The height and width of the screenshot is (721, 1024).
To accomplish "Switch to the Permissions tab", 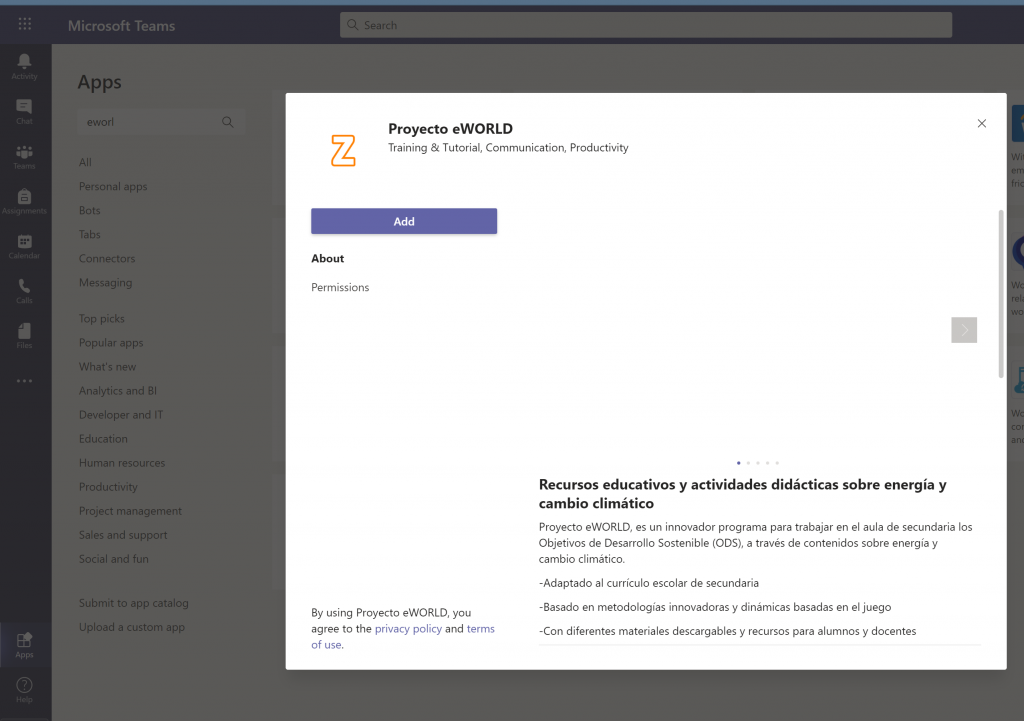I will click(x=340, y=287).
